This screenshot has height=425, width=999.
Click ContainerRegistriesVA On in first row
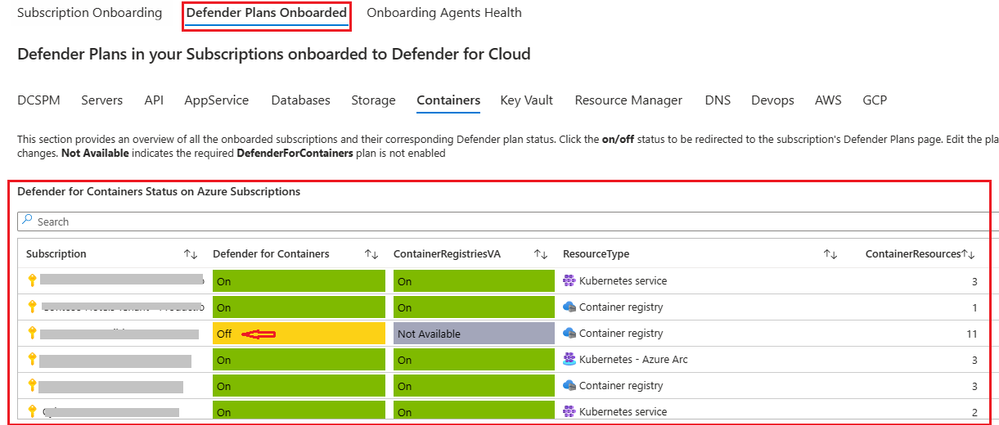474,281
